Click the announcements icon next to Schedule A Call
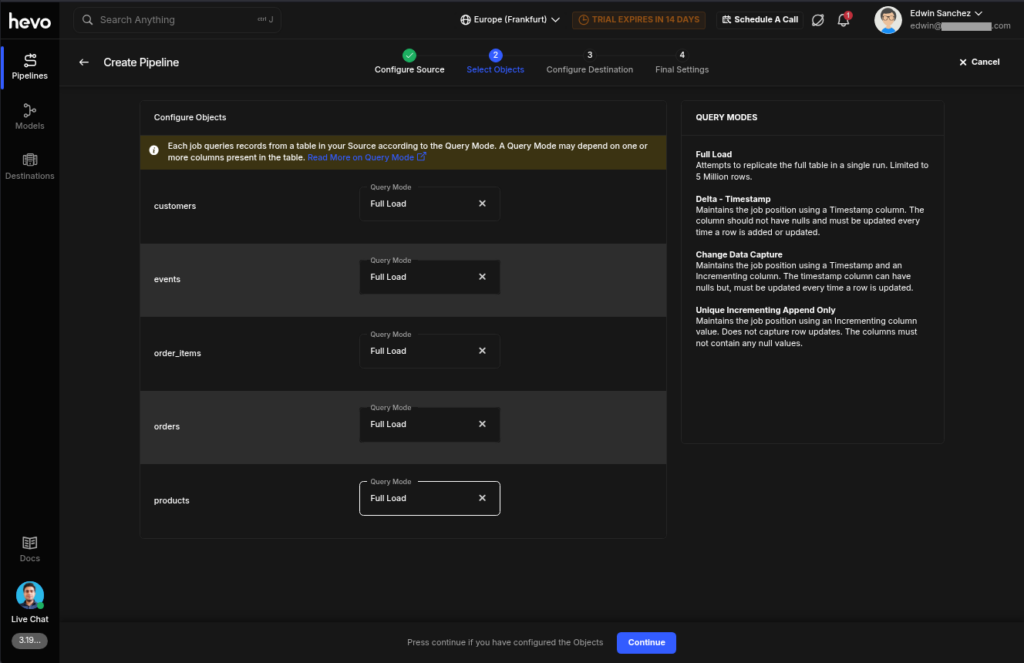This screenshot has height=663, width=1024. [x=818, y=20]
